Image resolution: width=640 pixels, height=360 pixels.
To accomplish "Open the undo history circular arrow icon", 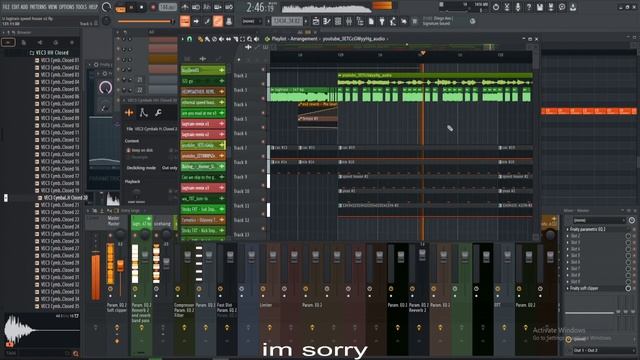I will point(496,7).
